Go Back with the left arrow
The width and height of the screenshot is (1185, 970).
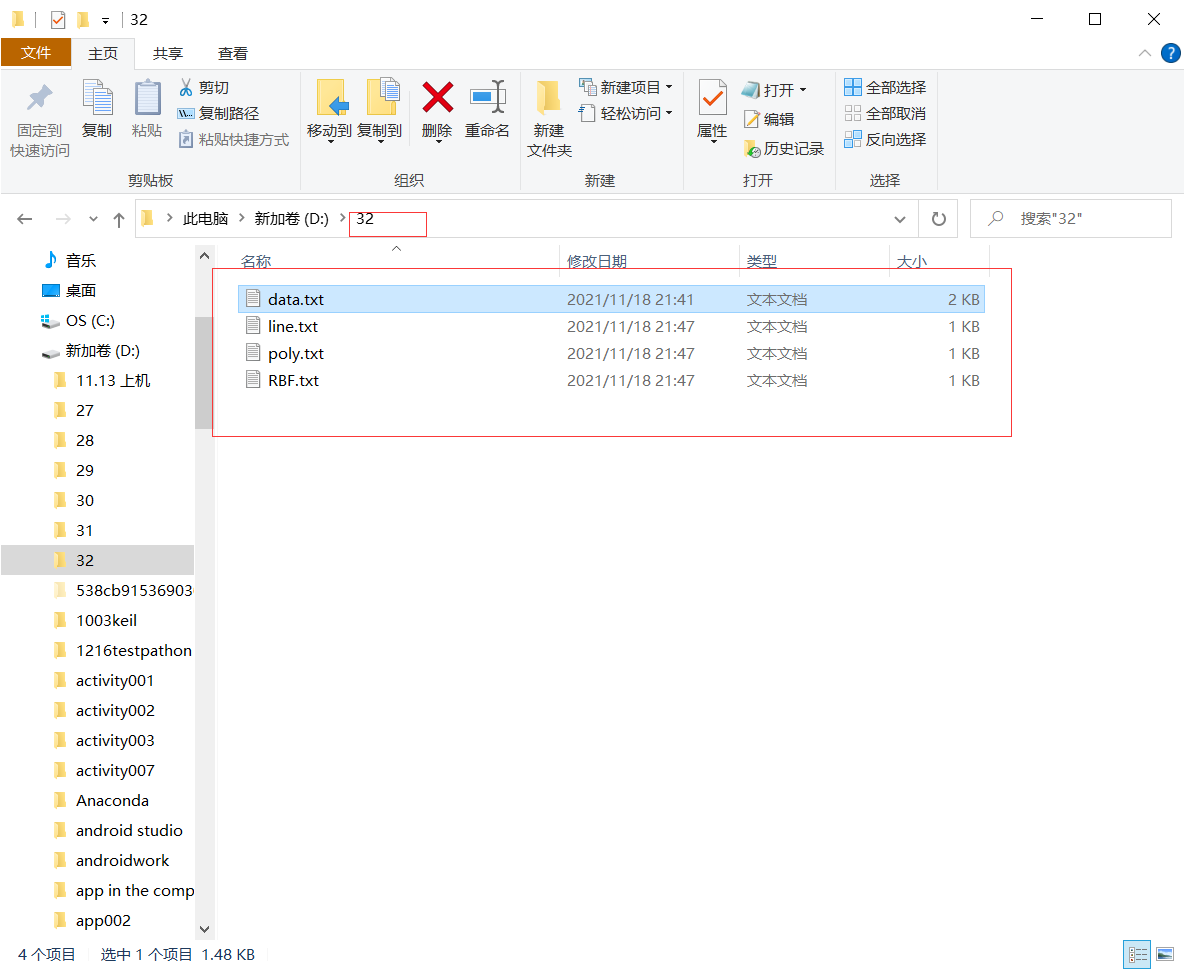coord(25,219)
